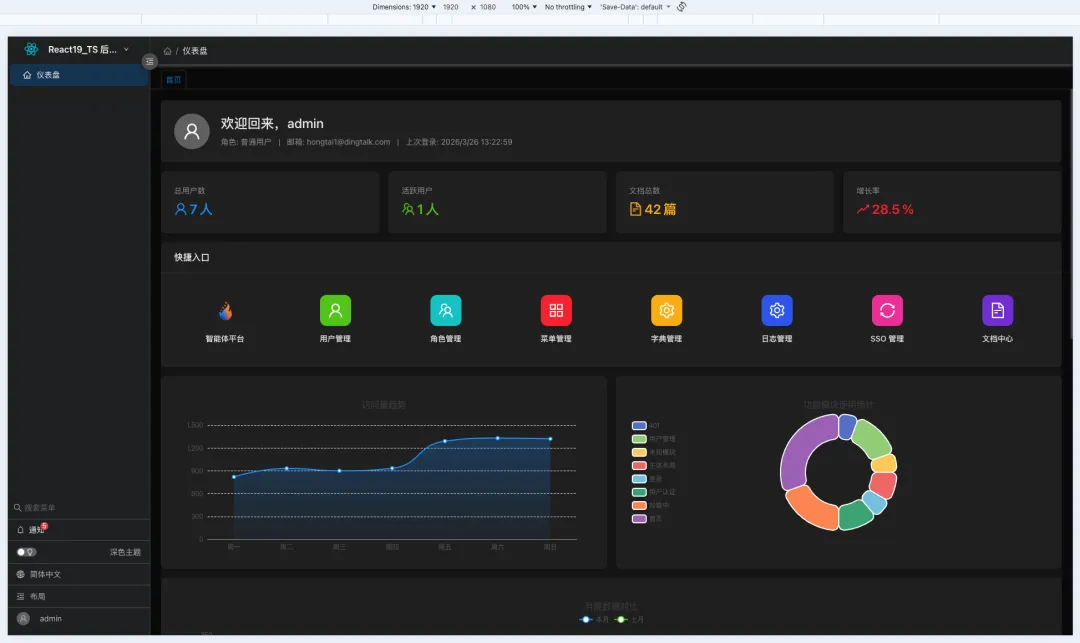The width and height of the screenshot is (1080, 643).
Task: Click the email hongtai1@dingtalk.com text
Action: click(348, 142)
